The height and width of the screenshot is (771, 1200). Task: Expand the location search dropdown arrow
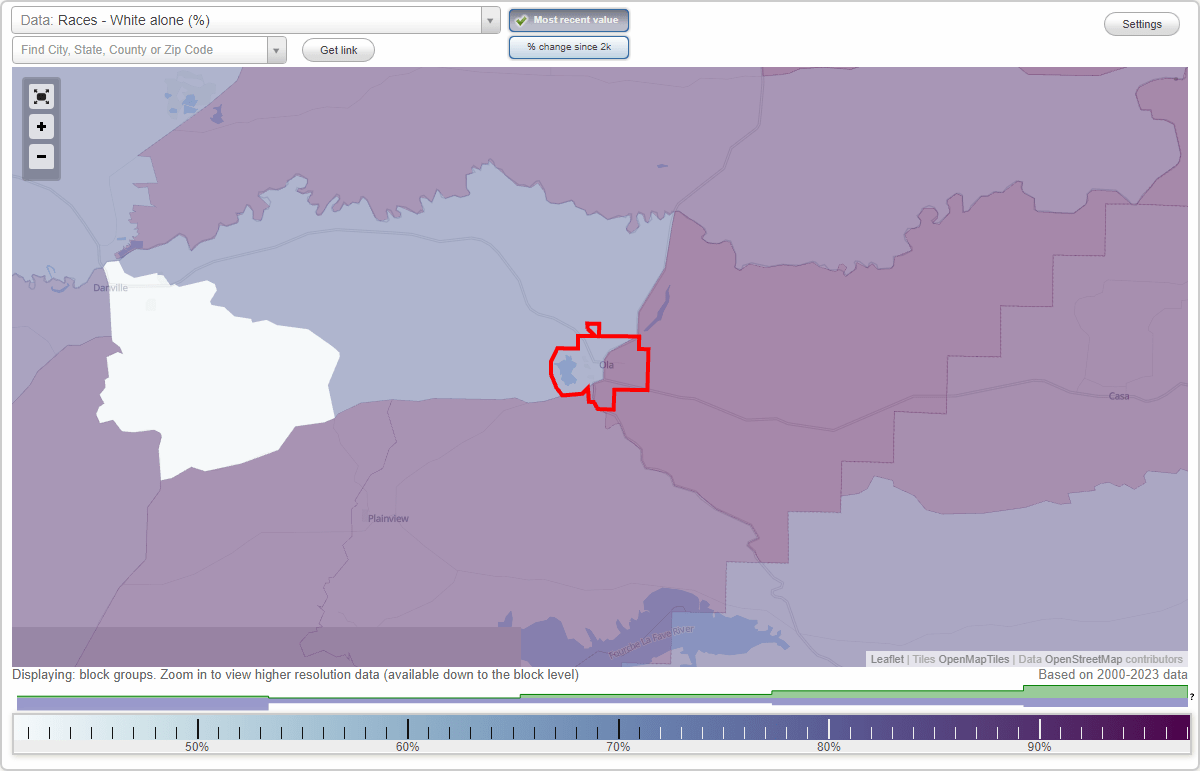point(277,49)
